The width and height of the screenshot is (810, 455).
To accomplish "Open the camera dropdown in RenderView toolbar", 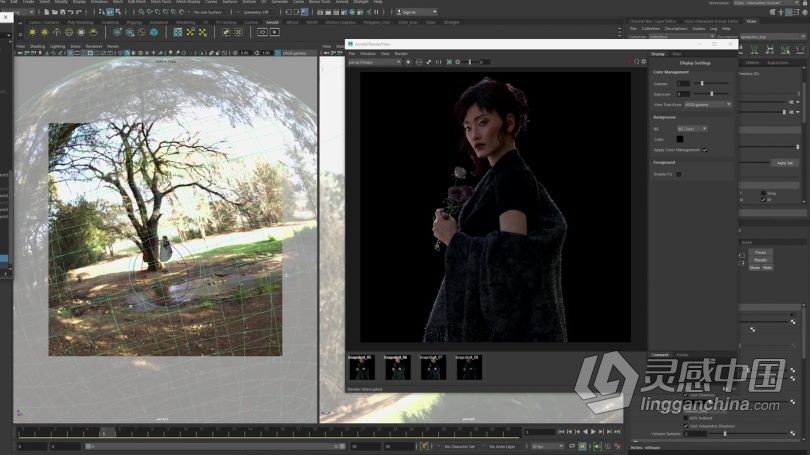I will pyautogui.click(x=374, y=62).
